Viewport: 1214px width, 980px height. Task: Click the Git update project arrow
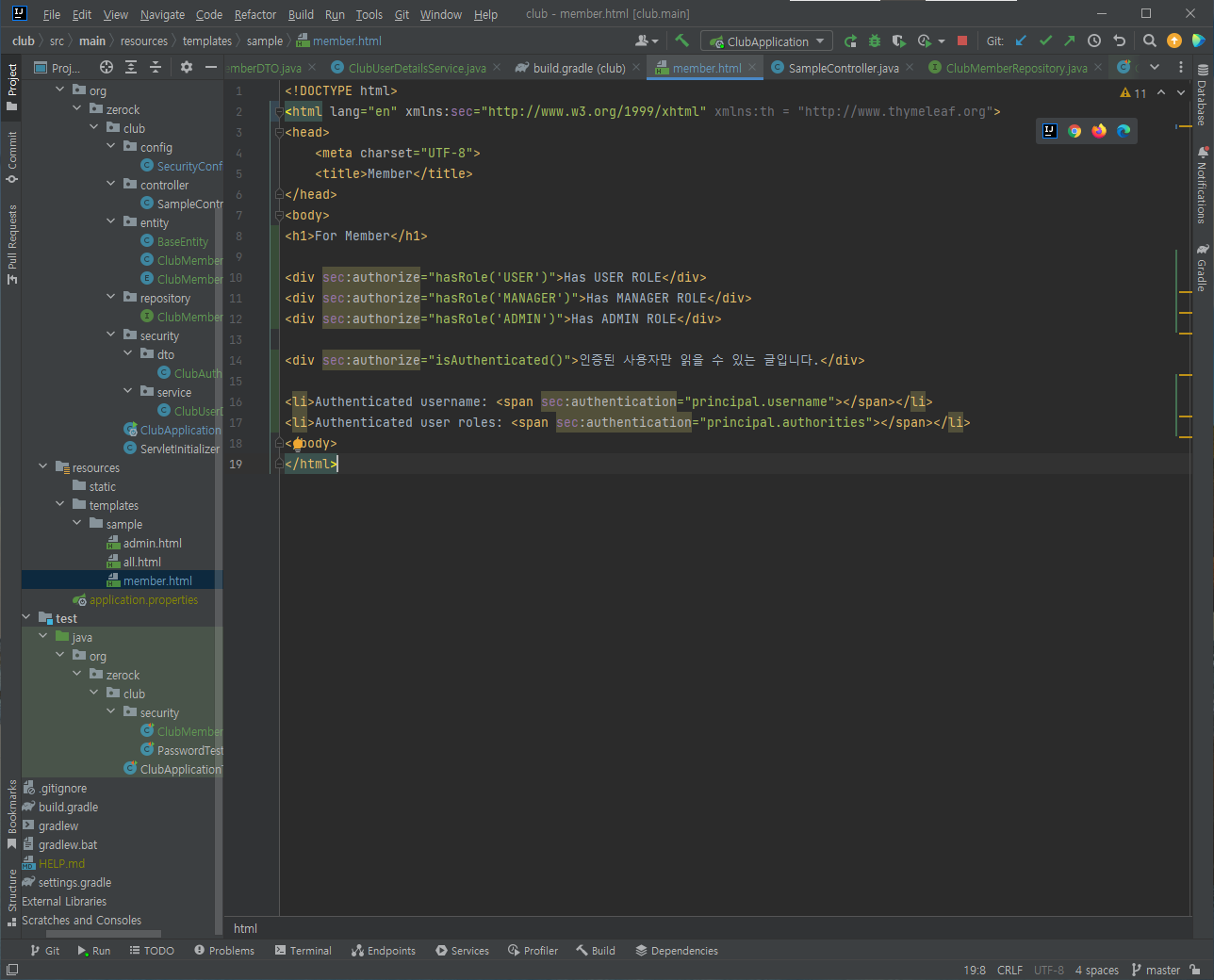1021,41
